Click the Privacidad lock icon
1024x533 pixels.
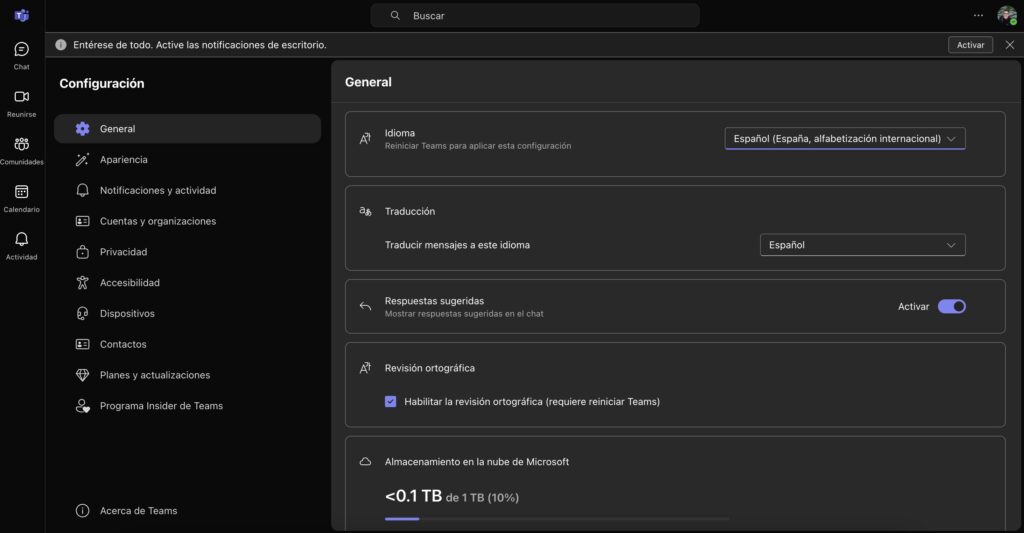[x=82, y=251]
